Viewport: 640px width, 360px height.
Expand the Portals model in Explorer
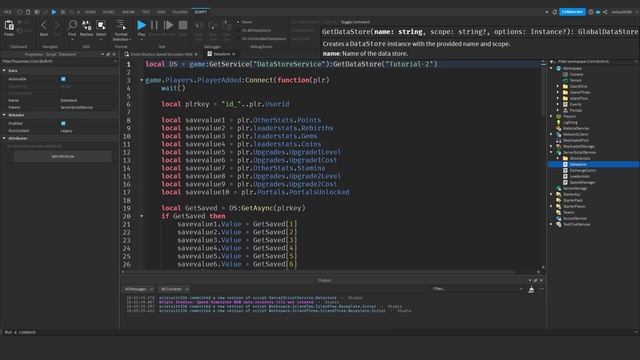pos(558,111)
